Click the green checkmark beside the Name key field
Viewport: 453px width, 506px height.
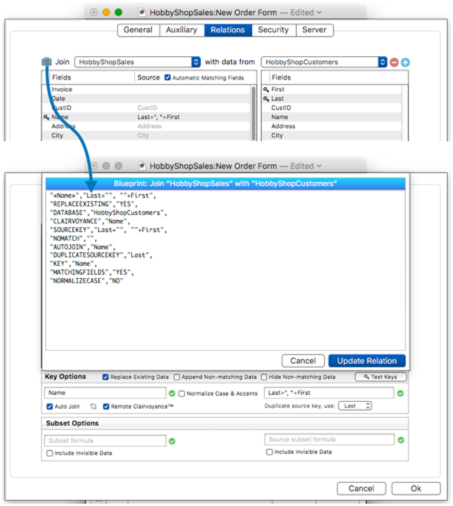(x=172, y=393)
